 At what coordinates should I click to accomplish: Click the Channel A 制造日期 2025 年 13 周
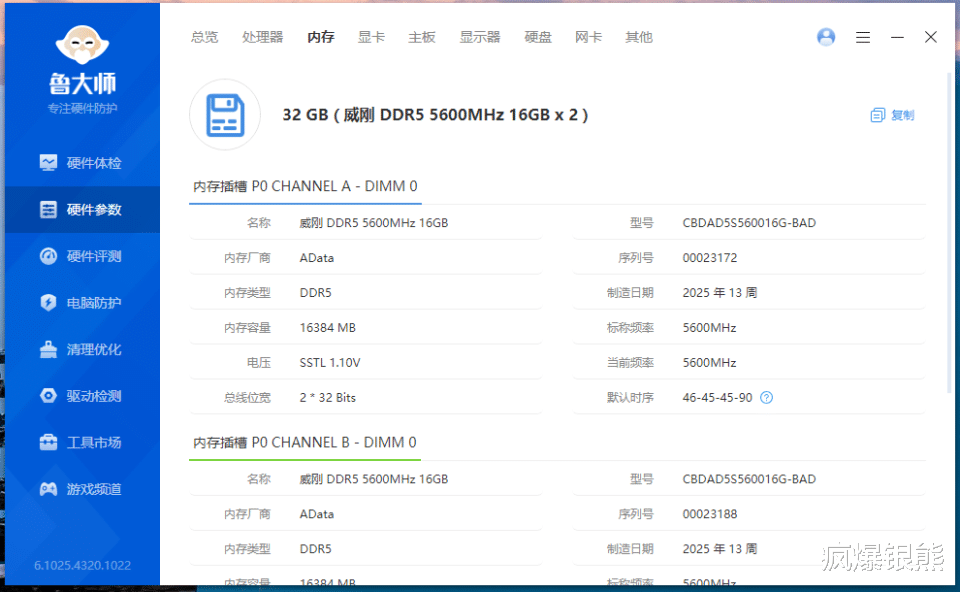click(x=719, y=293)
